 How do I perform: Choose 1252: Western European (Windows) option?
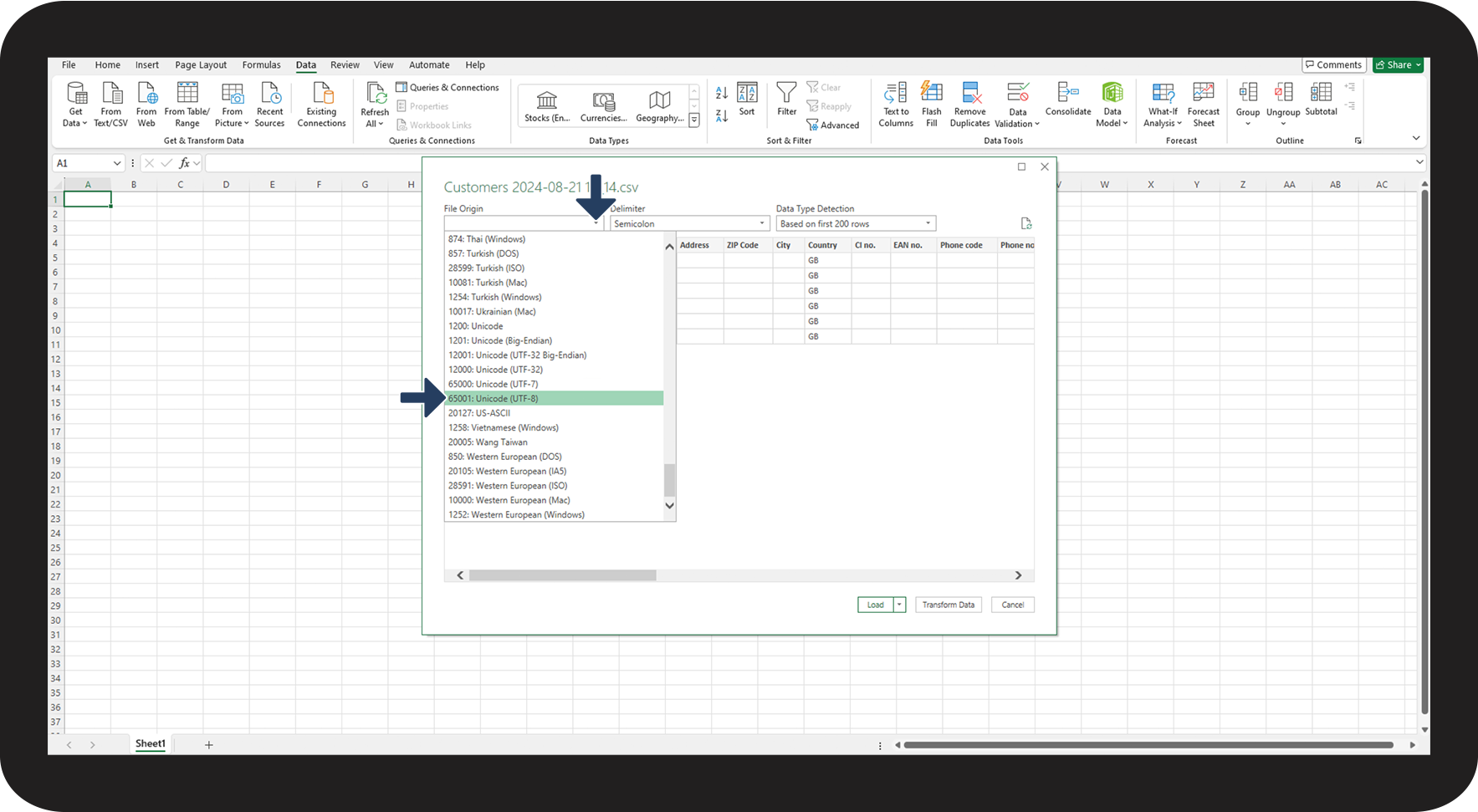coord(516,515)
